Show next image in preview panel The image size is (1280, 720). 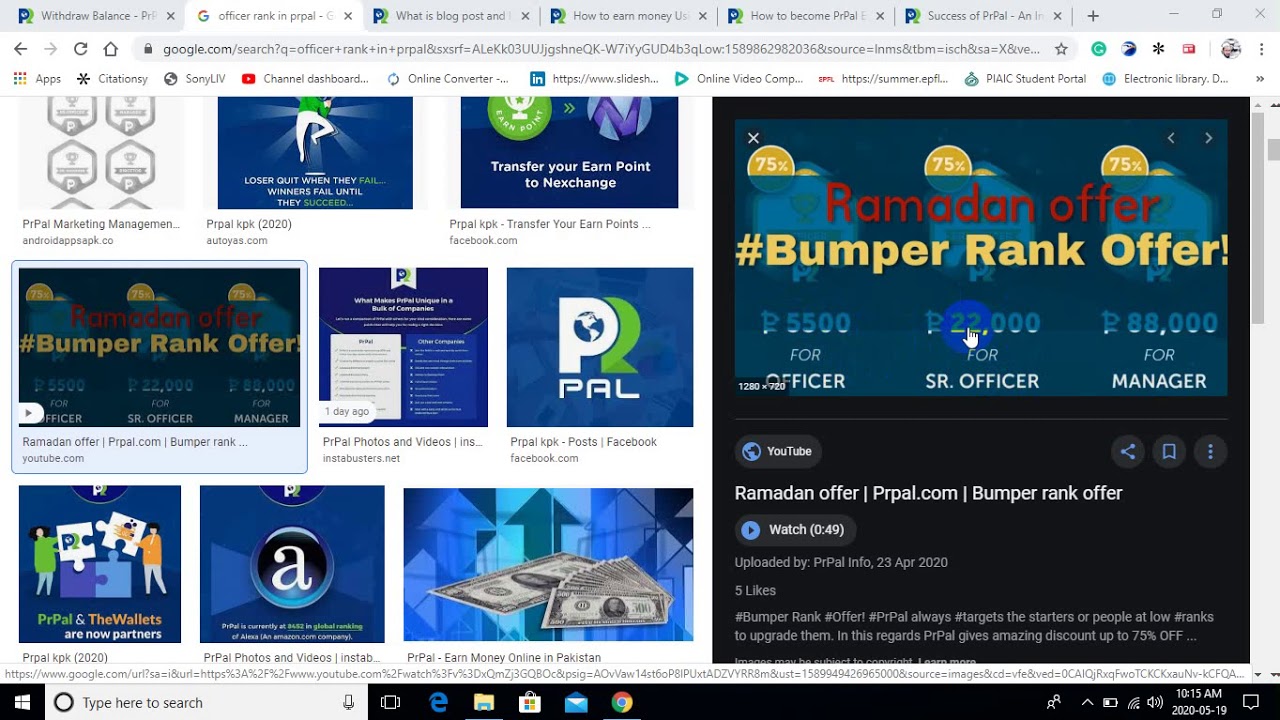click(1208, 138)
